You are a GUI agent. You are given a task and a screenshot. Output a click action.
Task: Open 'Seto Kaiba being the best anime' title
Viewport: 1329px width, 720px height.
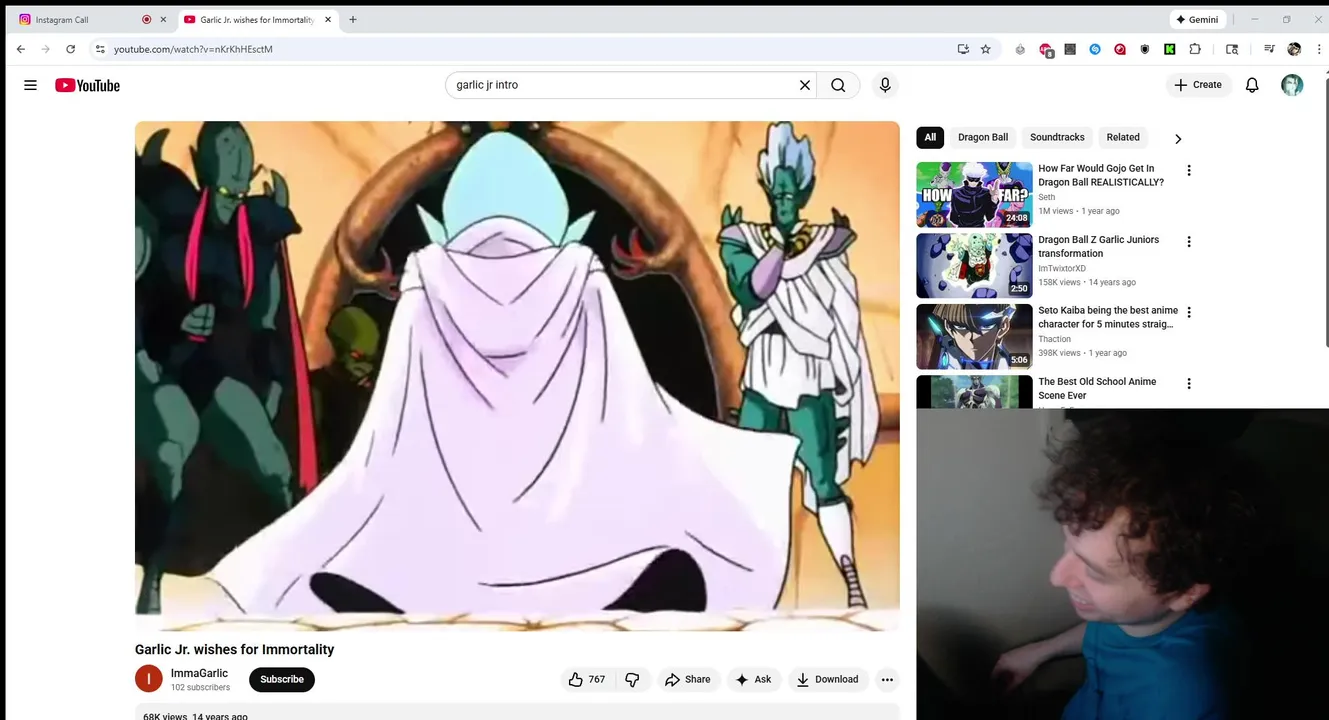[1108, 317]
